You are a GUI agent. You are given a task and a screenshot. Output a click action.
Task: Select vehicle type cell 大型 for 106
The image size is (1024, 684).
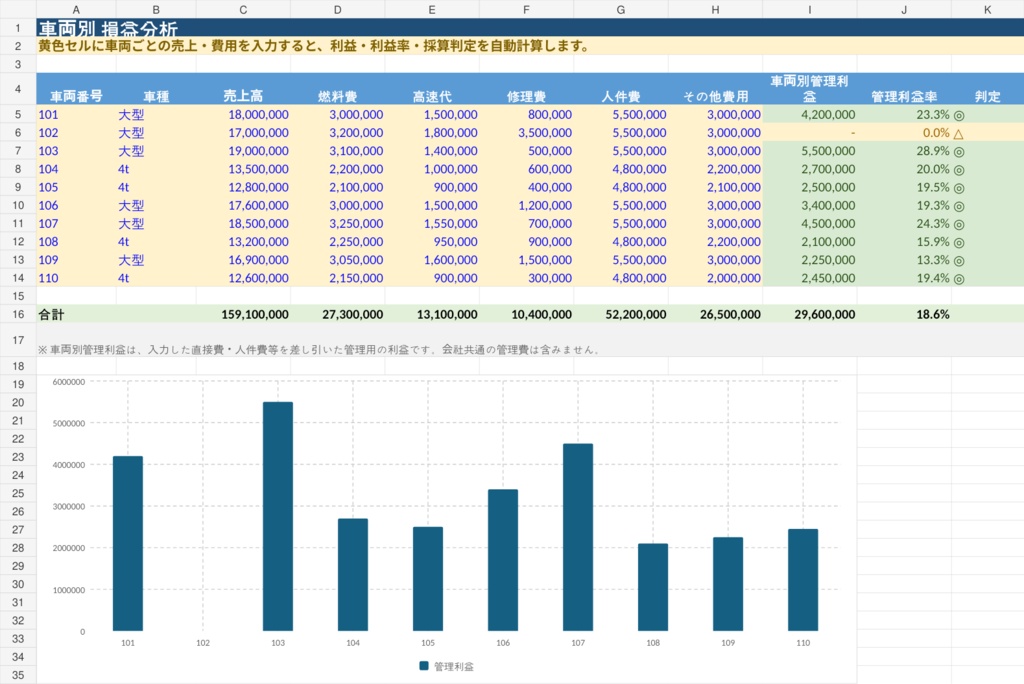tap(156, 205)
